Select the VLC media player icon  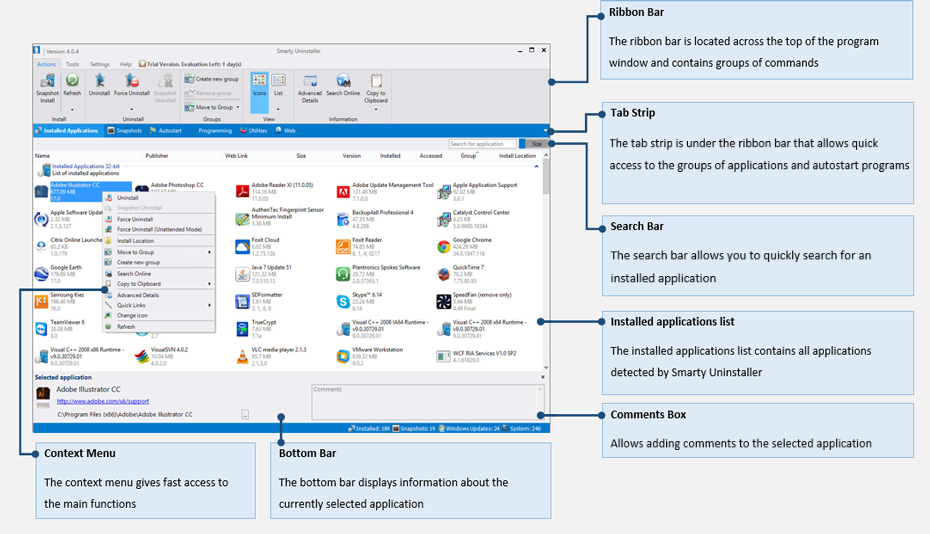242,357
